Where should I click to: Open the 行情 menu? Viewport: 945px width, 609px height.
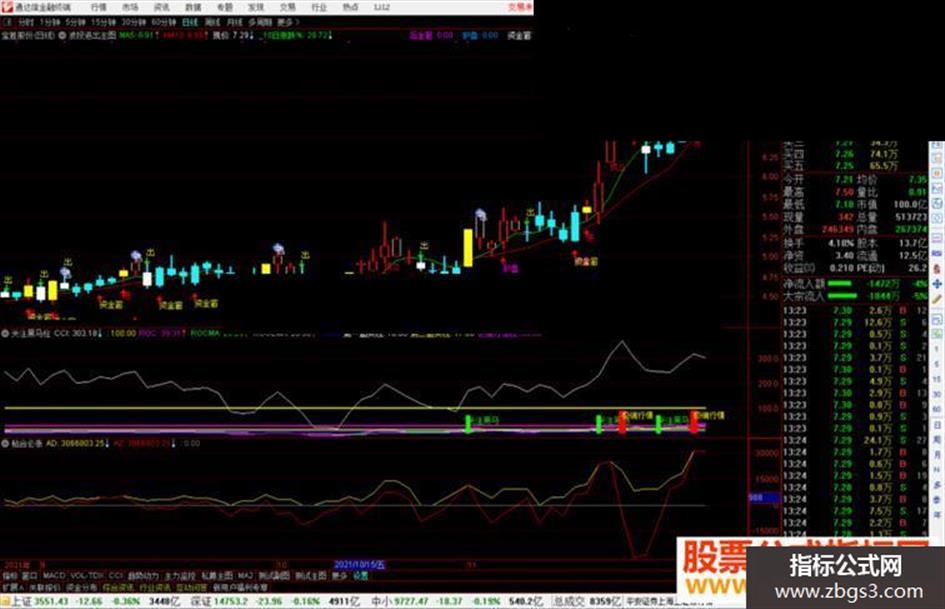coord(98,7)
